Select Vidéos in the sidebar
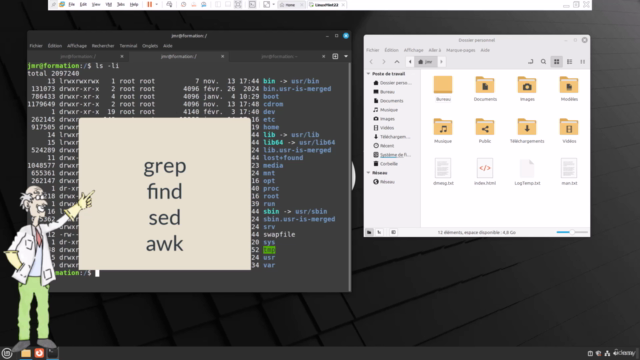 coord(384,128)
